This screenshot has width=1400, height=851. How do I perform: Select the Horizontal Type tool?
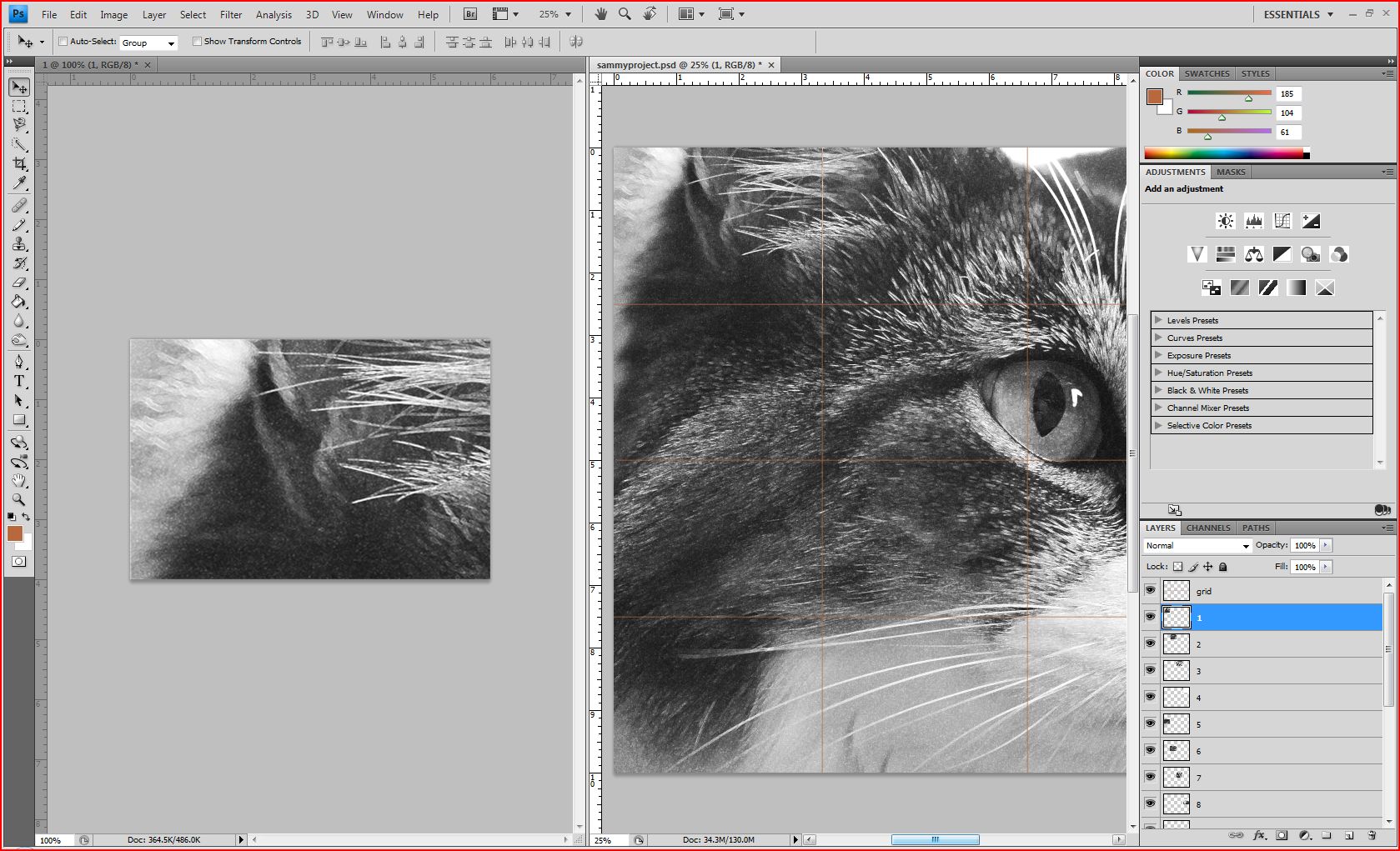click(x=19, y=381)
